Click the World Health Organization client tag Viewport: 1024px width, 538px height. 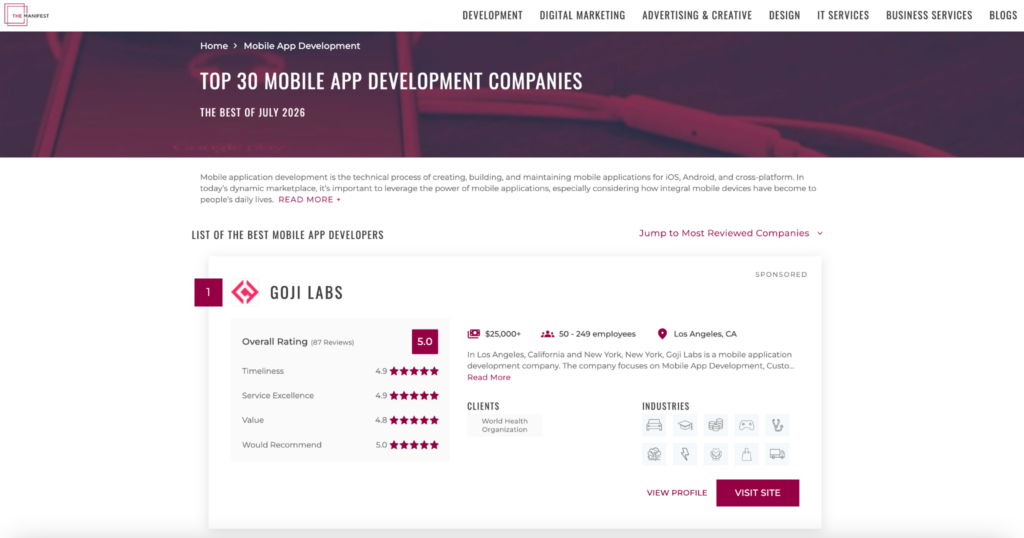click(504, 426)
